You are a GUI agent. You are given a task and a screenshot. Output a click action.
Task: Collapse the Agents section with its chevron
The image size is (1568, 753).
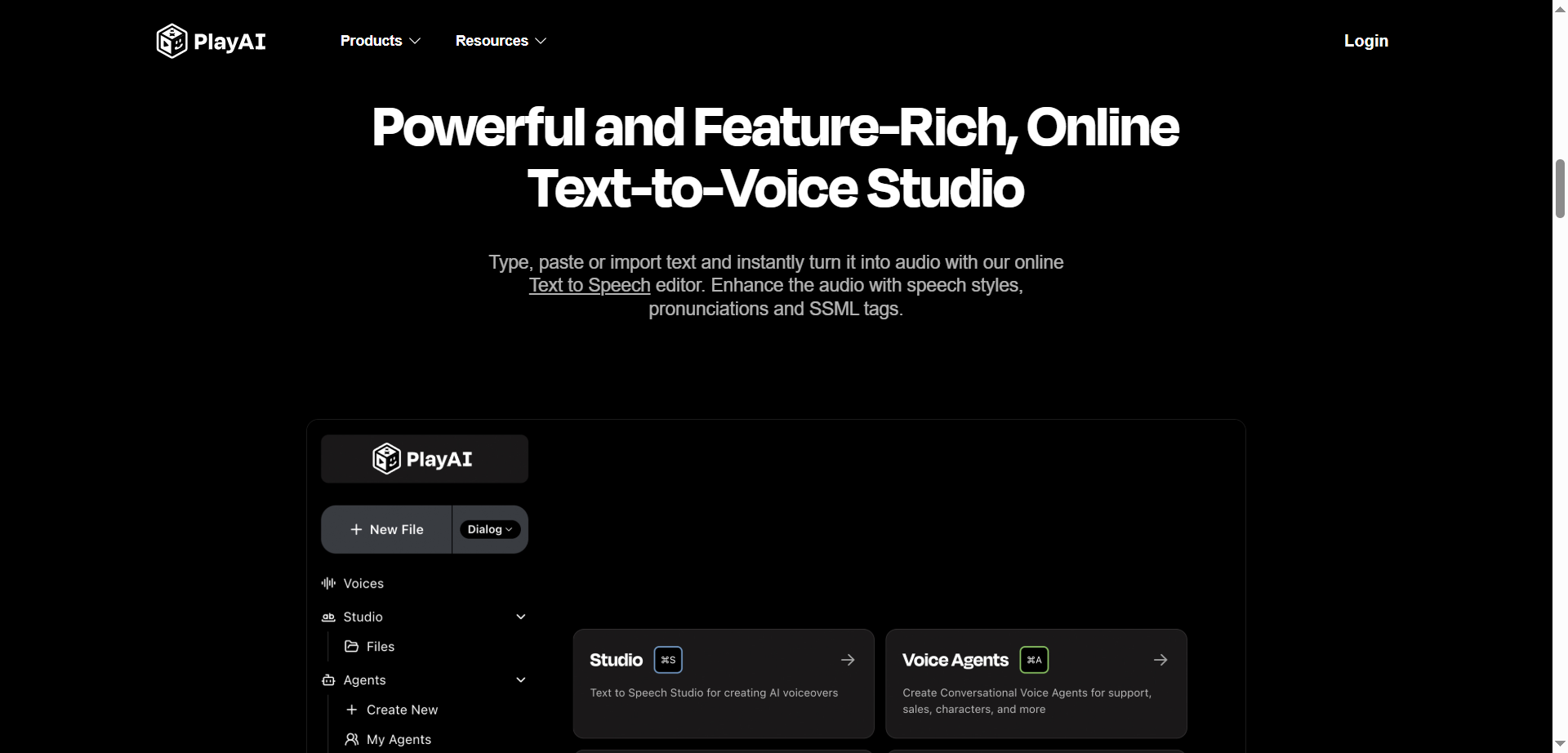coord(521,679)
